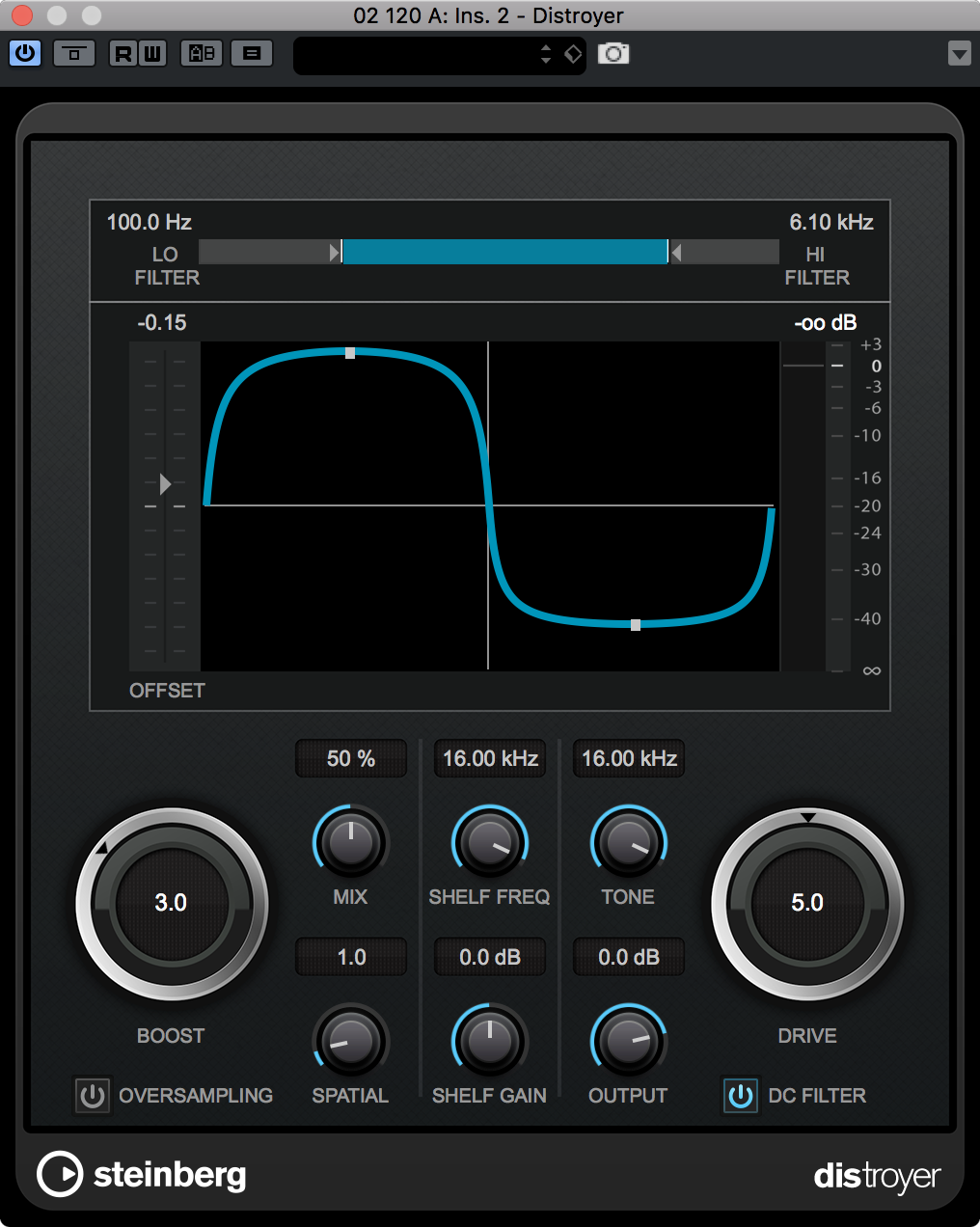This screenshot has width=980, height=1227.
Task: Enable the Write automation button
Action: 152,53
